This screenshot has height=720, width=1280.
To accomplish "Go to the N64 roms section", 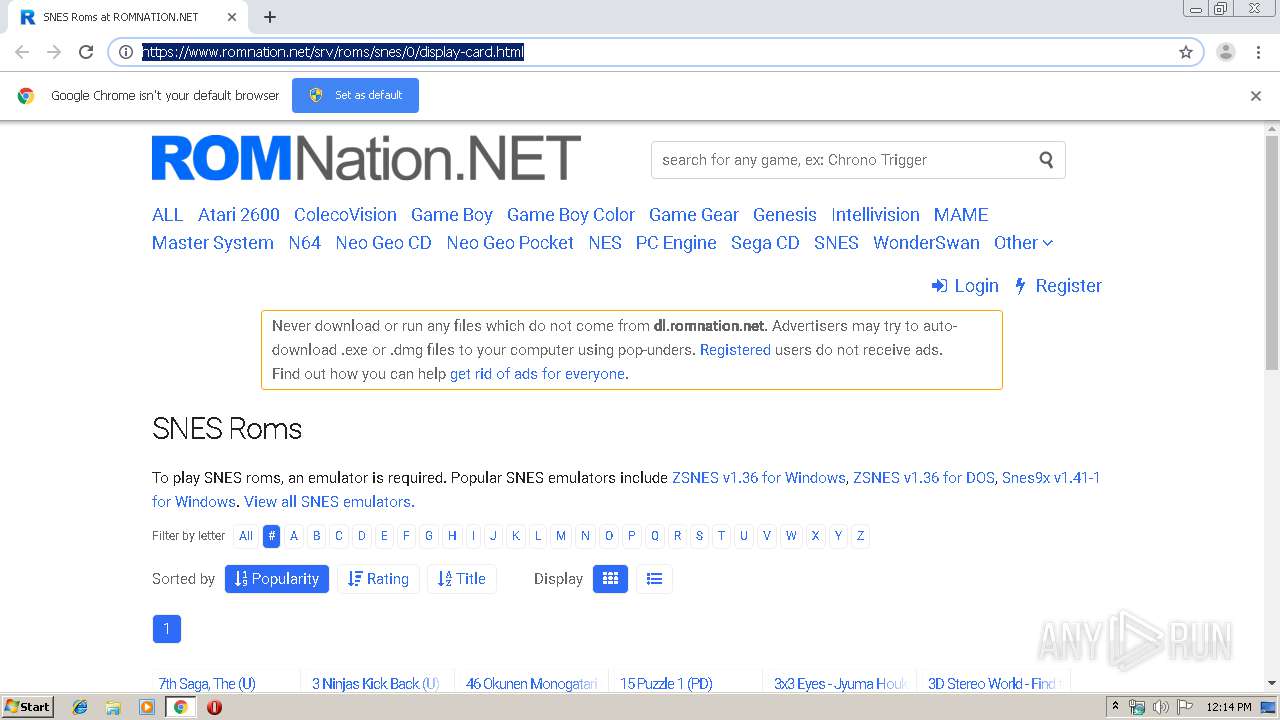I will pos(305,243).
